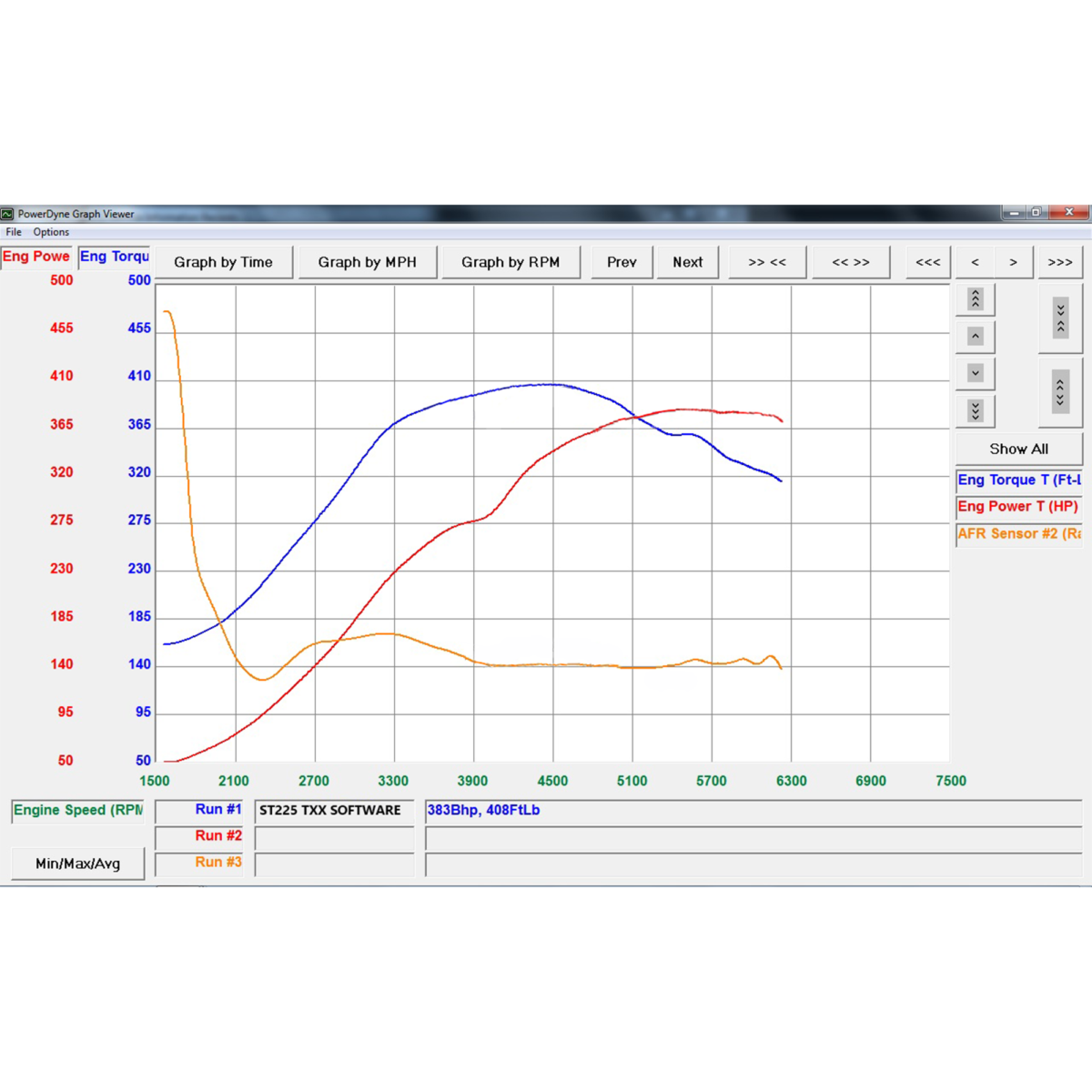Screen dimensions: 1092x1092
Task: Open the File menu
Action: coord(13,232)
